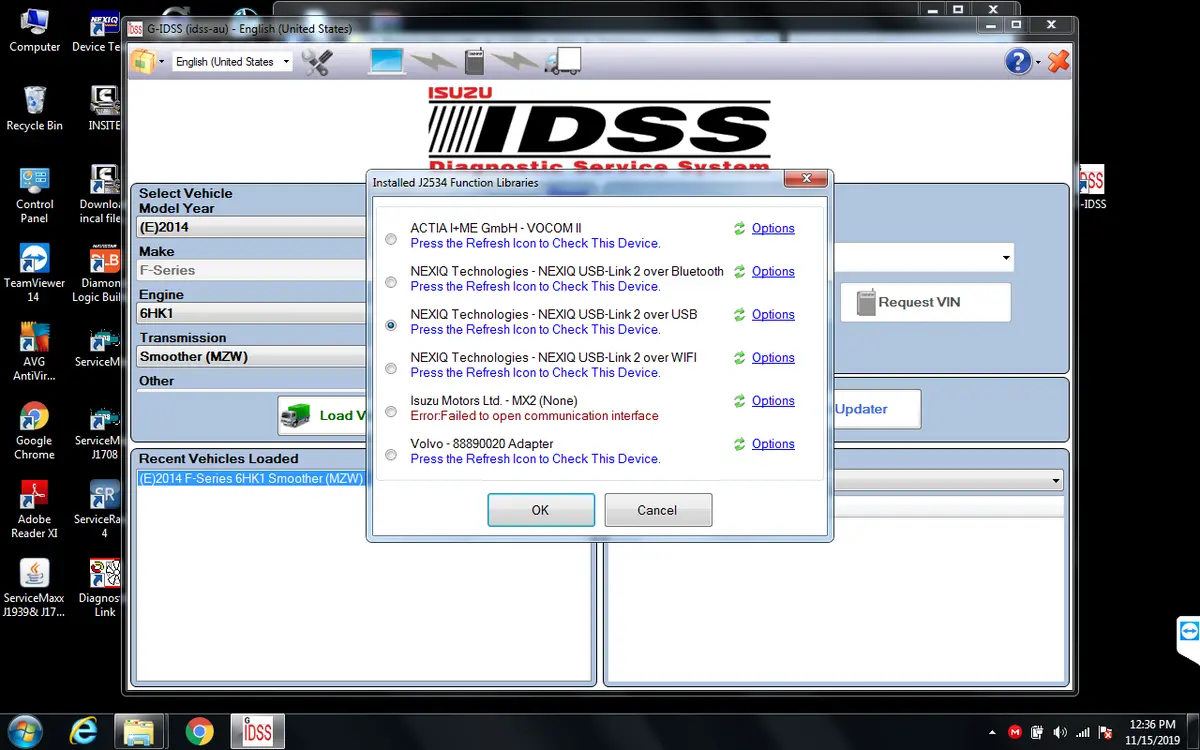Select recent vehicle (E)2014 F-Series 6HK1 Smoother
The width and height of the screenshot is (1200, 750).
tap(251, 479)
